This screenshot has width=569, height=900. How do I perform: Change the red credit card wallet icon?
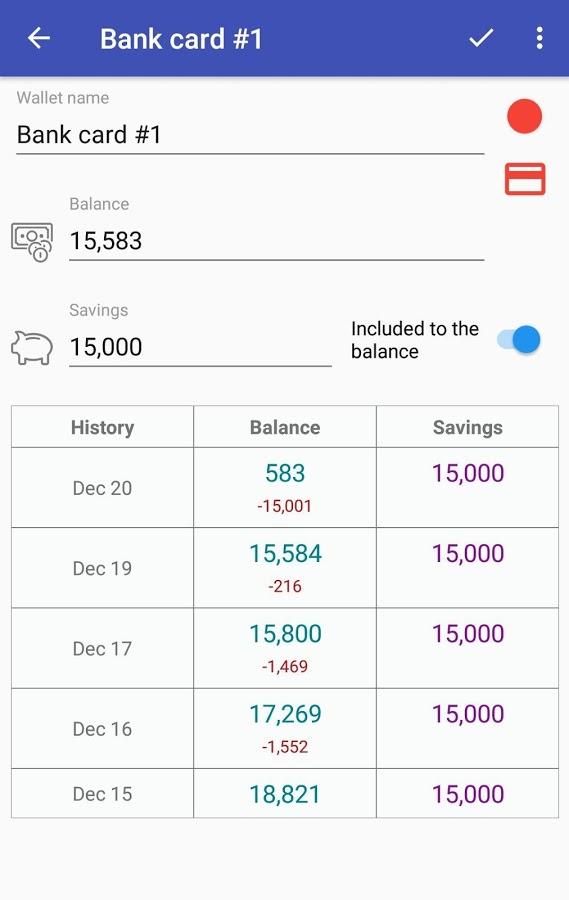click(525, 179)
